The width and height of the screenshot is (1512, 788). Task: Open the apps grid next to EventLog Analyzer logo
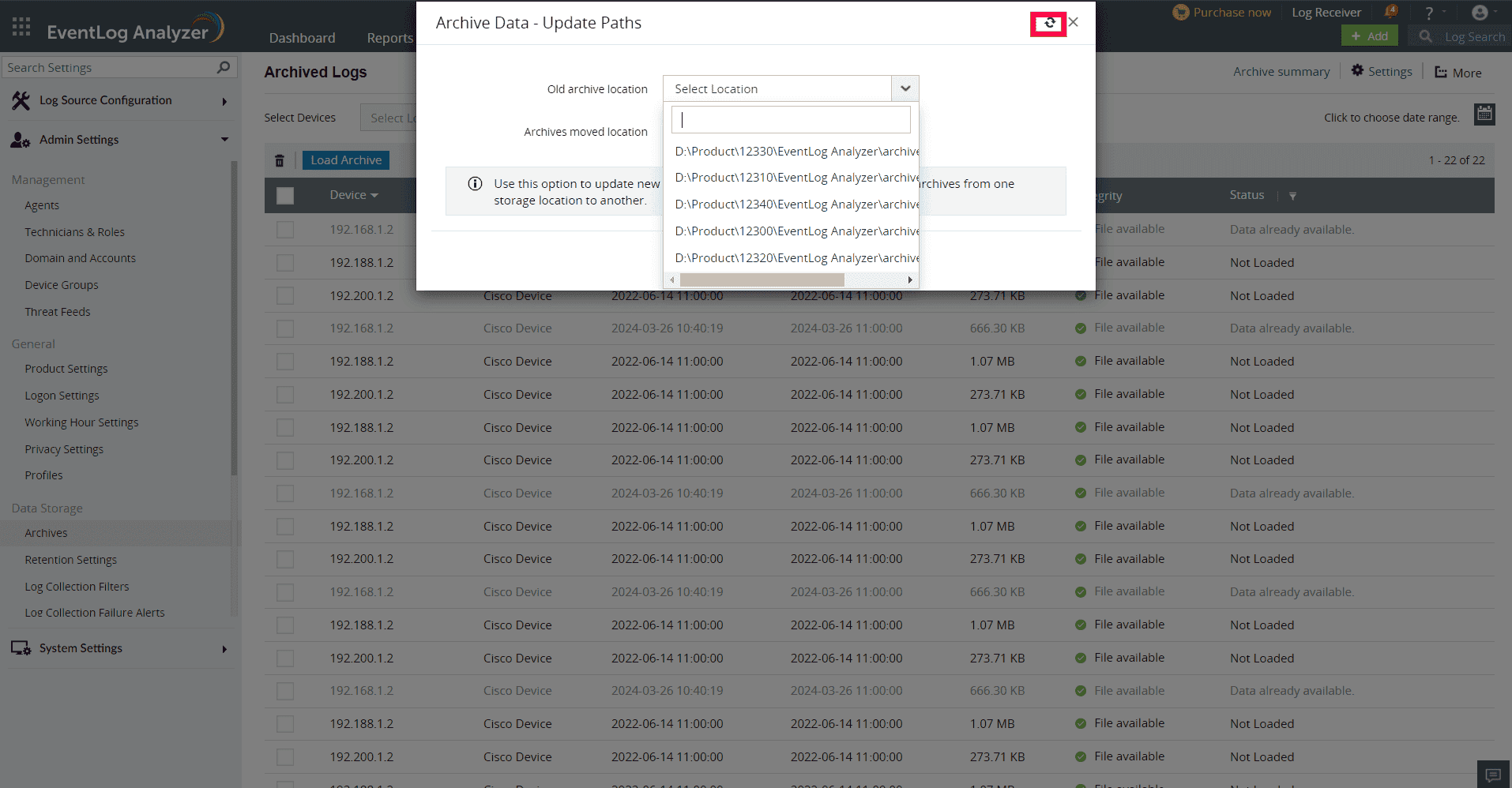click(x=21, y=26)
